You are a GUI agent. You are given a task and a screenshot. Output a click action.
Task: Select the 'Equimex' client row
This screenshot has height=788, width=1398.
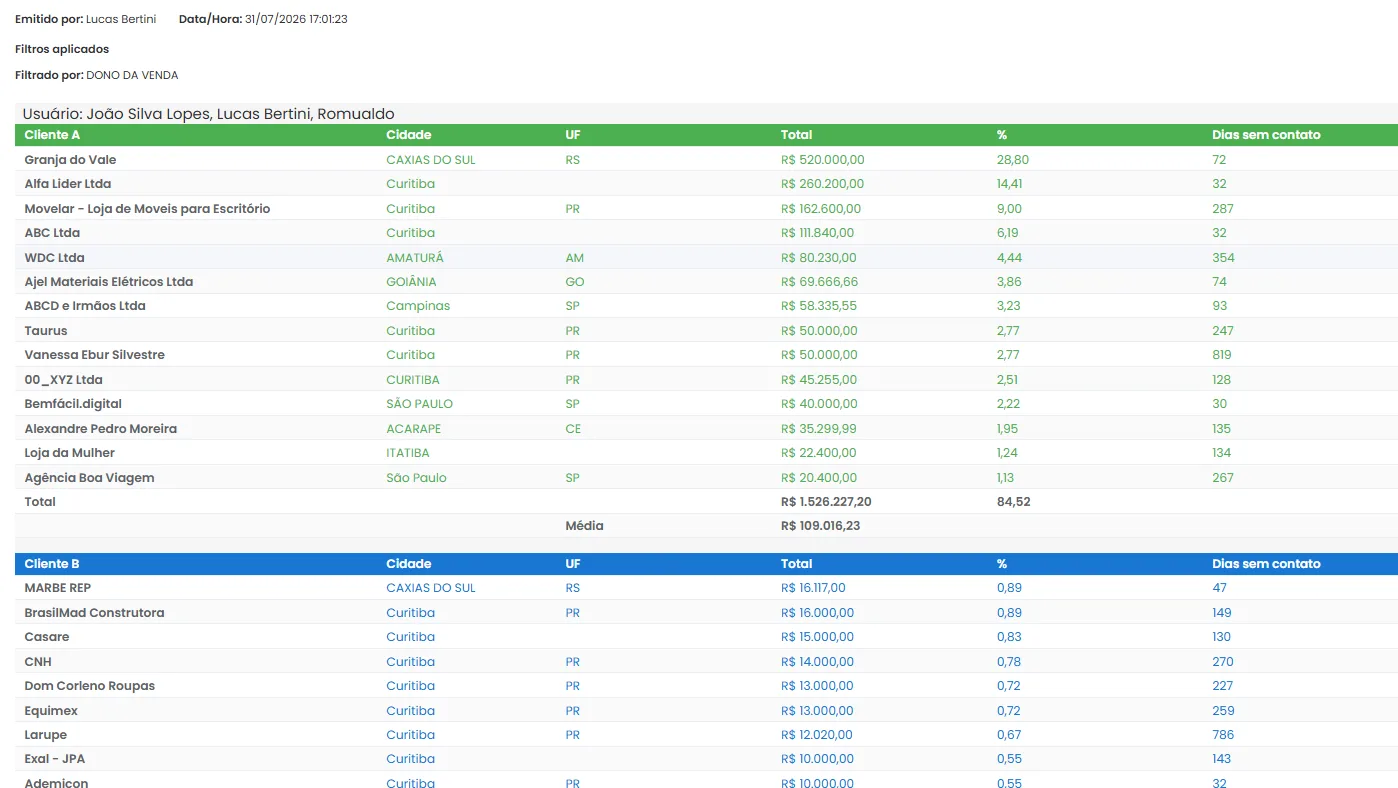706,711
